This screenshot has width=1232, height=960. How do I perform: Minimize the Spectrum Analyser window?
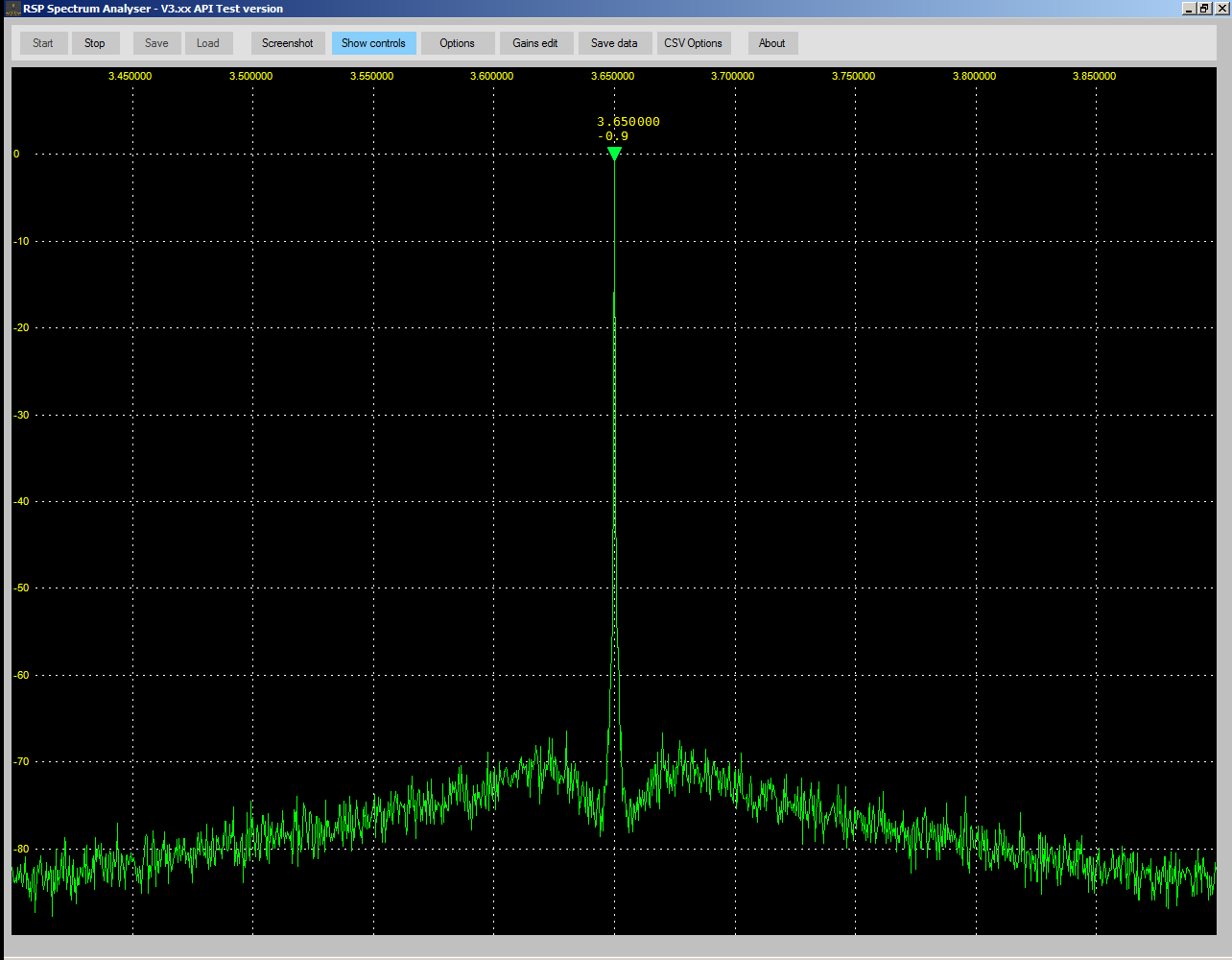[1189, 9]
